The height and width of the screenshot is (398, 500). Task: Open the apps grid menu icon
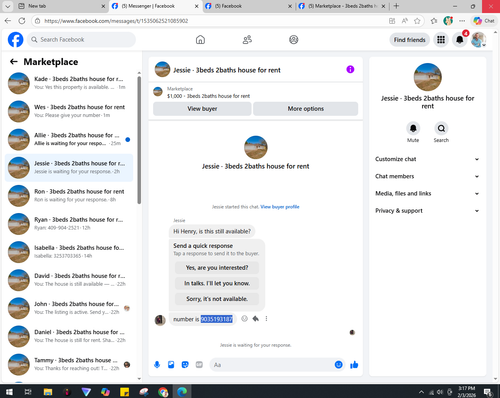(441, 40)
